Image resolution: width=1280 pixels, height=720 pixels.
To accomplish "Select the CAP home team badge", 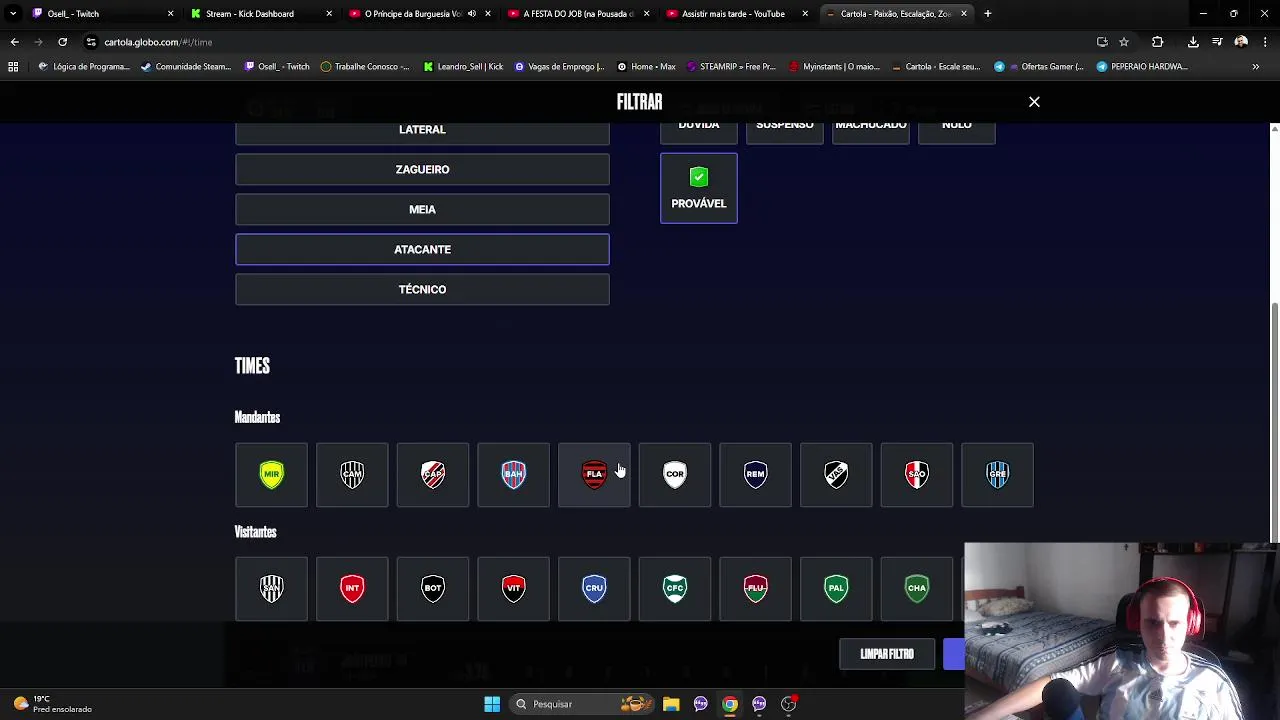I will click(x=433, y=475).
